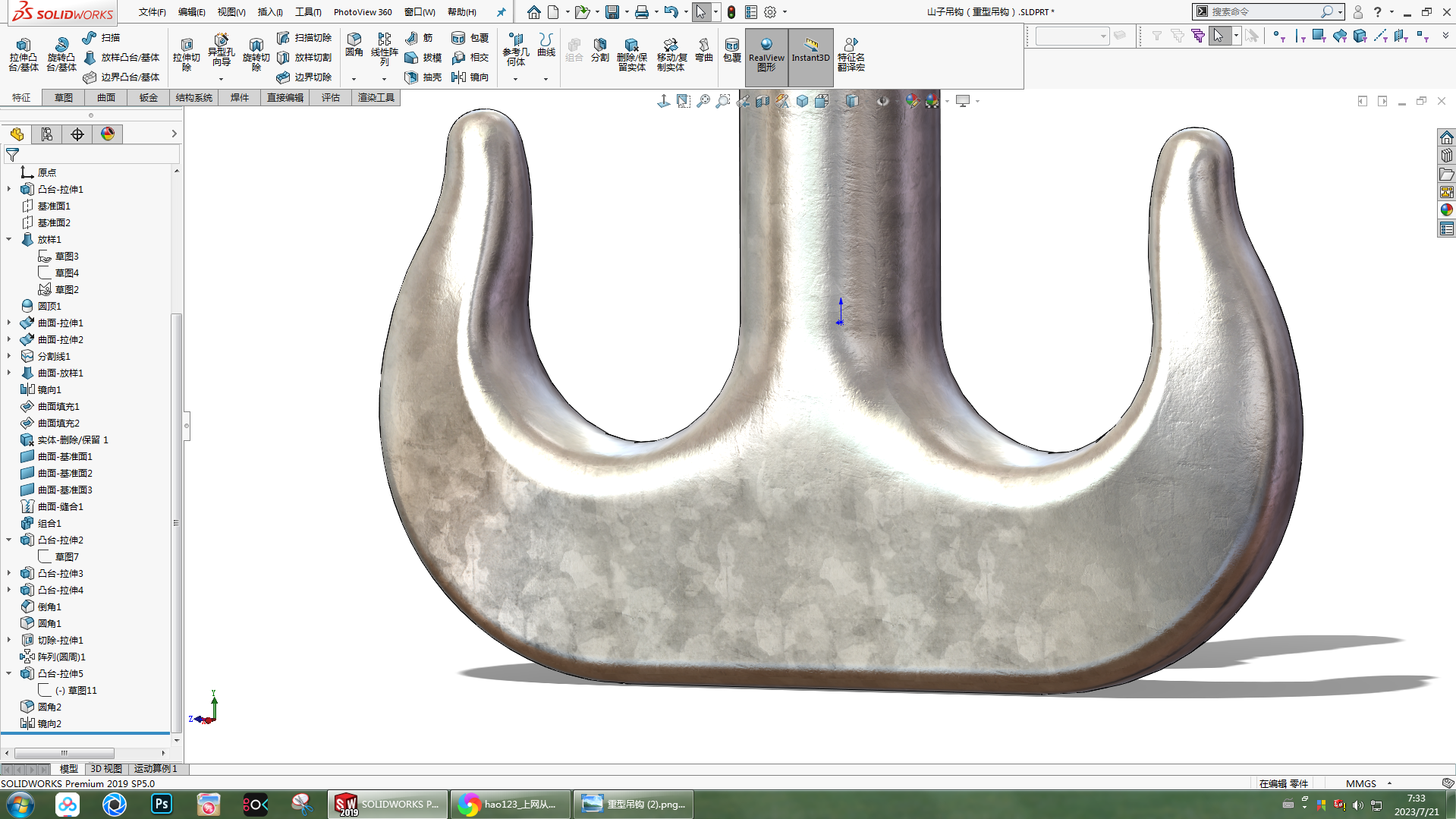This screenshot has height=819, width=1456.
Task: Click the Extruded Boss/Base (拉伸凸台/基体) icon
Action: (24, 46)
